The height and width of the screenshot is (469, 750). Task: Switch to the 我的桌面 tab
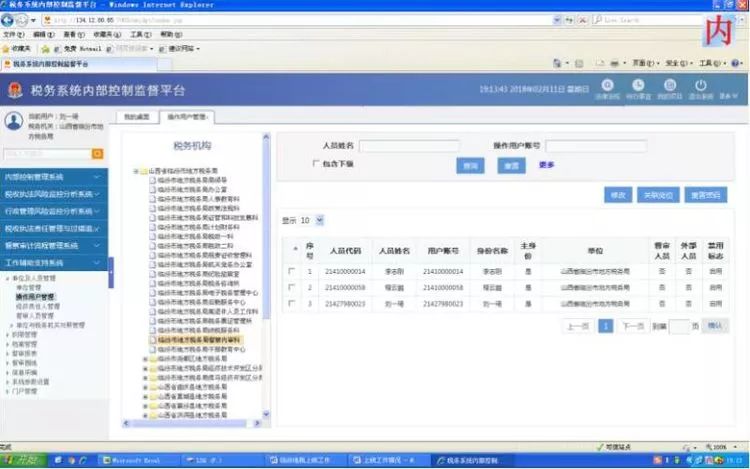[x=135, y=117]
